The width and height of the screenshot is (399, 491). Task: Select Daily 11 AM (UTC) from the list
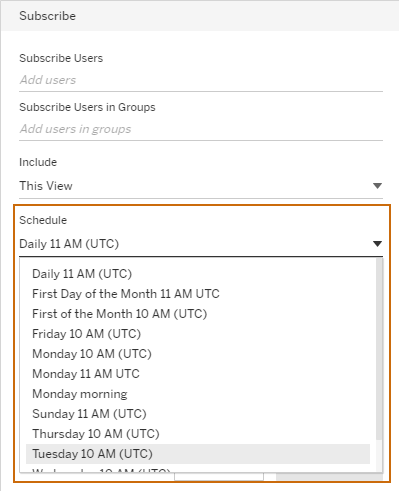[198, 274]
